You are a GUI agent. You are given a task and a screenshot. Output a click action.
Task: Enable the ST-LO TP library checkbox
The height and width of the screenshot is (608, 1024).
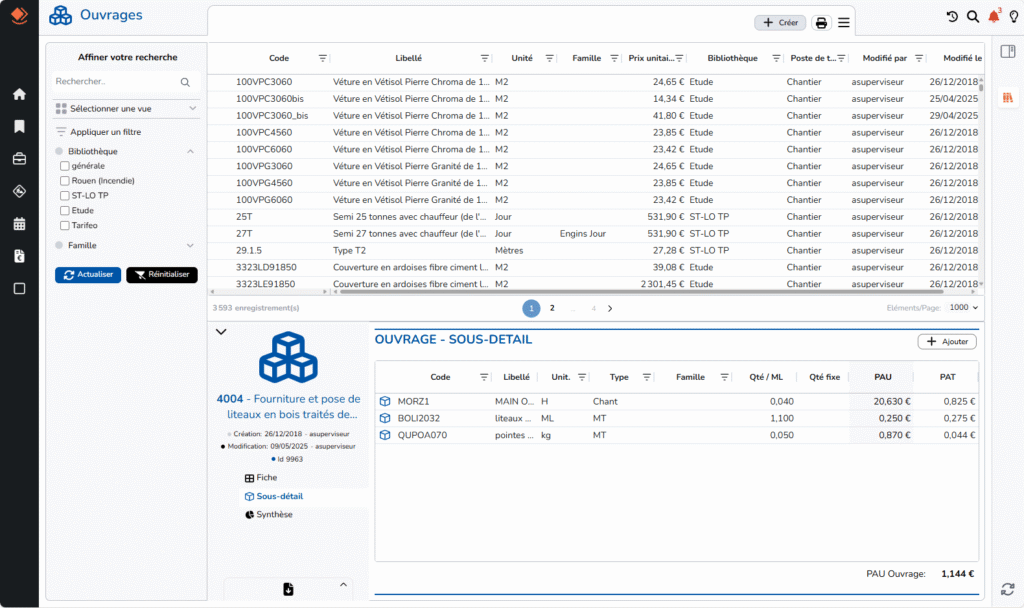click(x=65, y=196)
